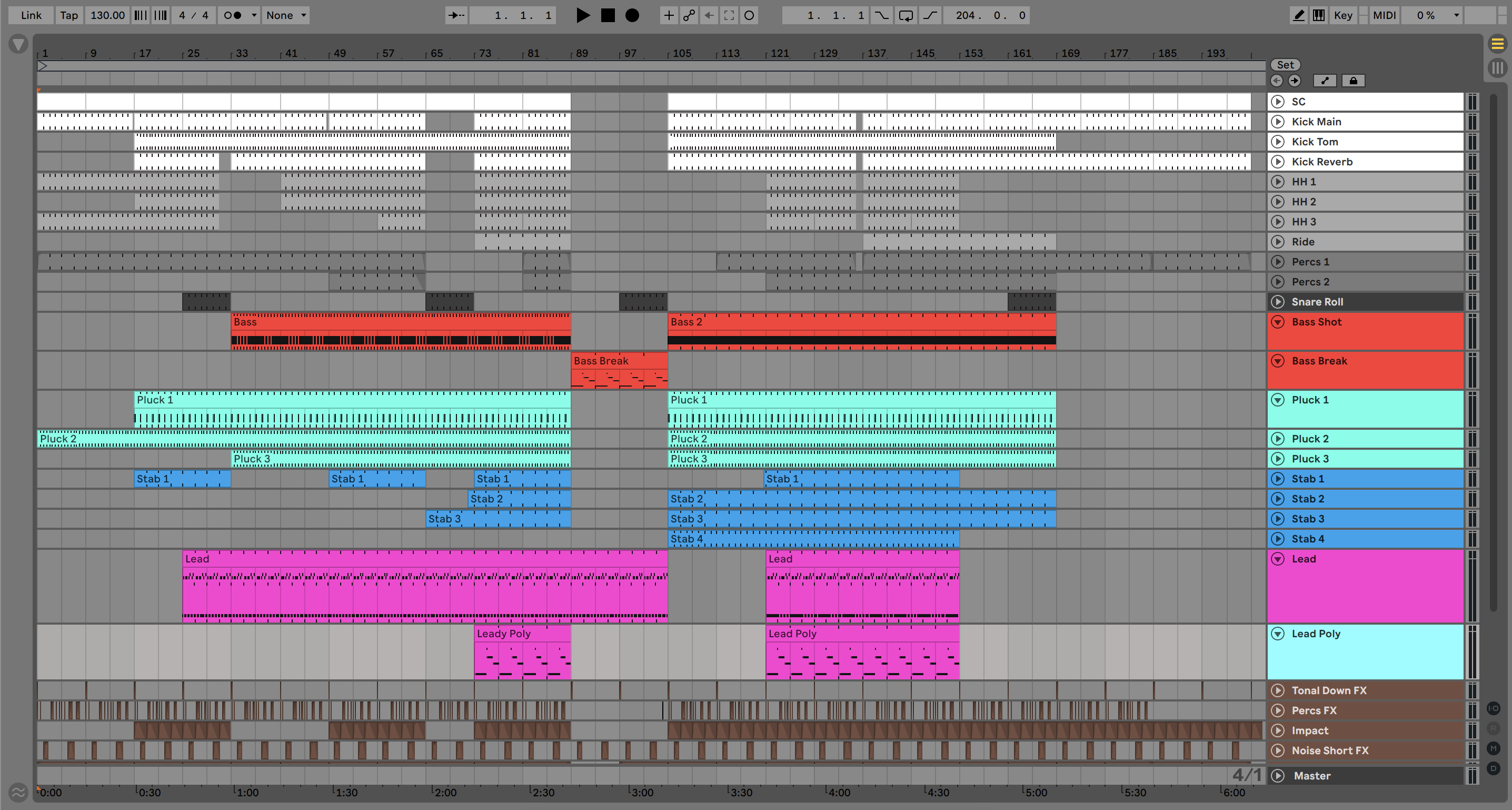Collapse the Bass Break track
The image size is (1512, 810).
(x=1278, y=361)
